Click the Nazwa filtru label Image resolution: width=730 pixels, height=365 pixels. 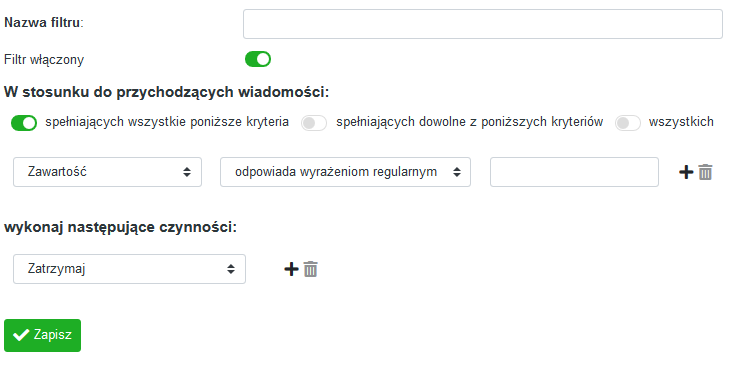pyautogui.click(x=44, y=22)
